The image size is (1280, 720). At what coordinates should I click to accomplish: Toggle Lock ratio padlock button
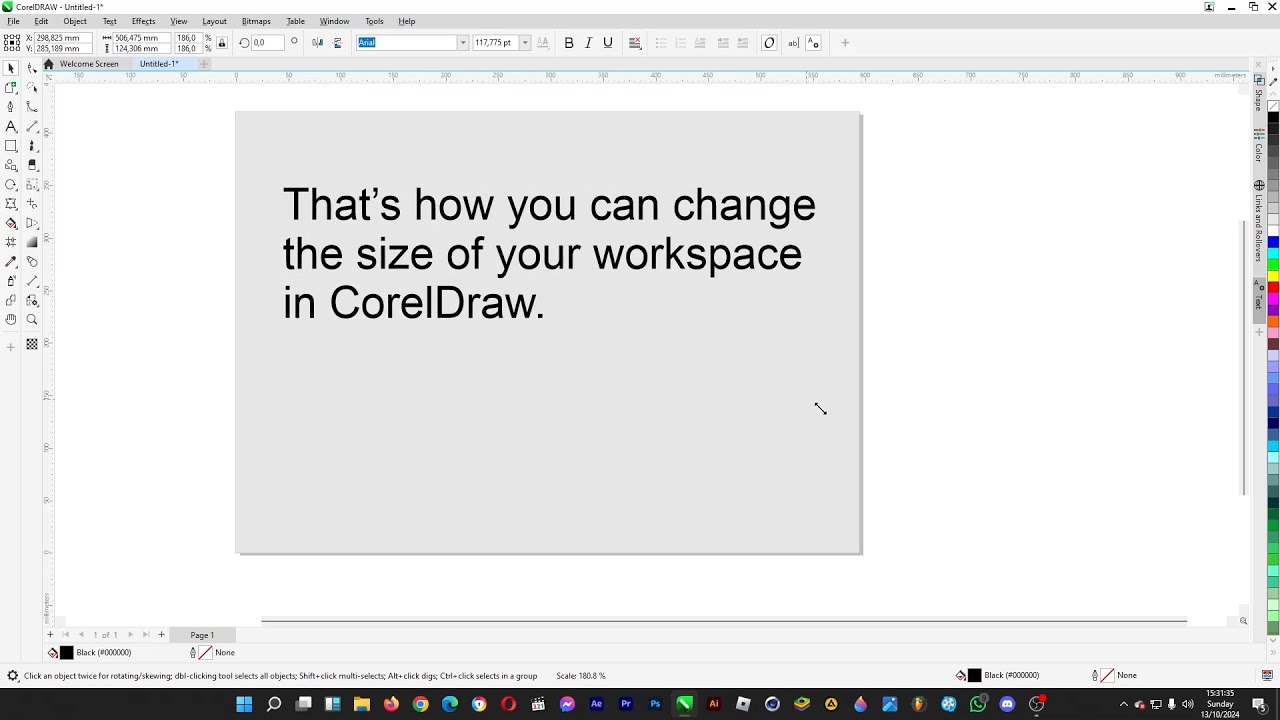coord(221,43)
